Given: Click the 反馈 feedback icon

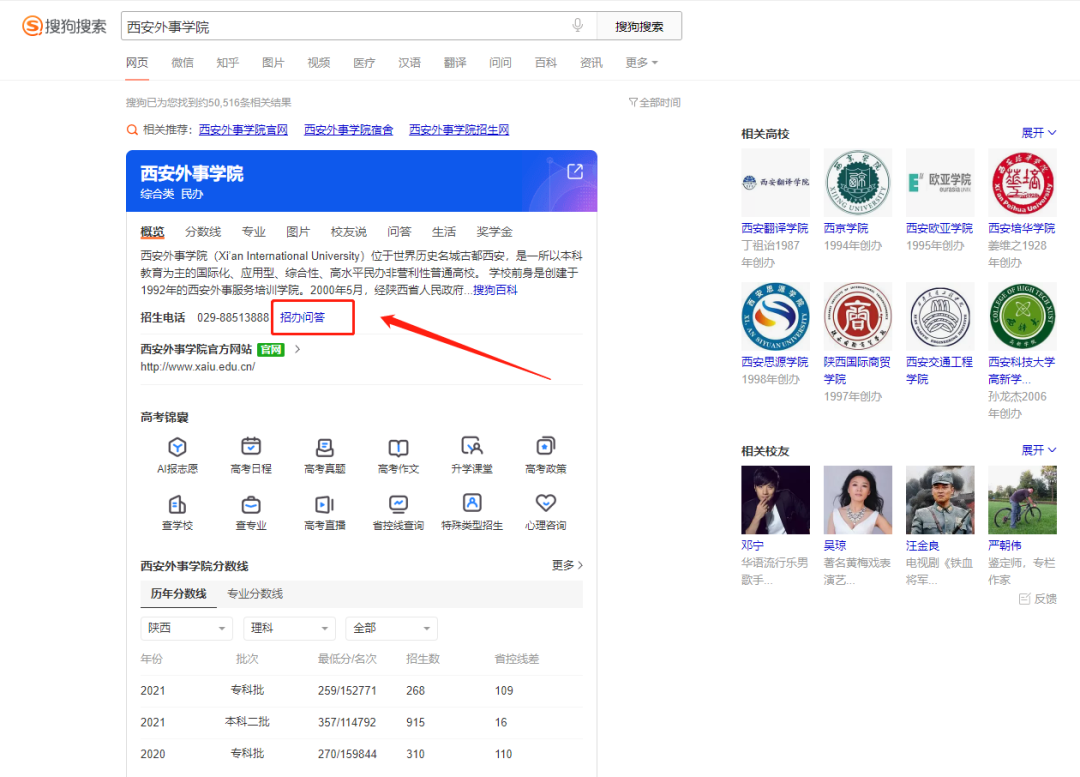Looking at the screenshot, I should point(1024,599).
